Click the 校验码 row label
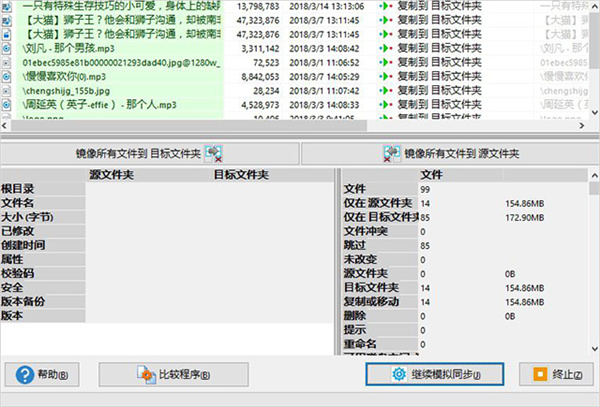The width and height of the screenshot is (600, 407). (18, 274)
